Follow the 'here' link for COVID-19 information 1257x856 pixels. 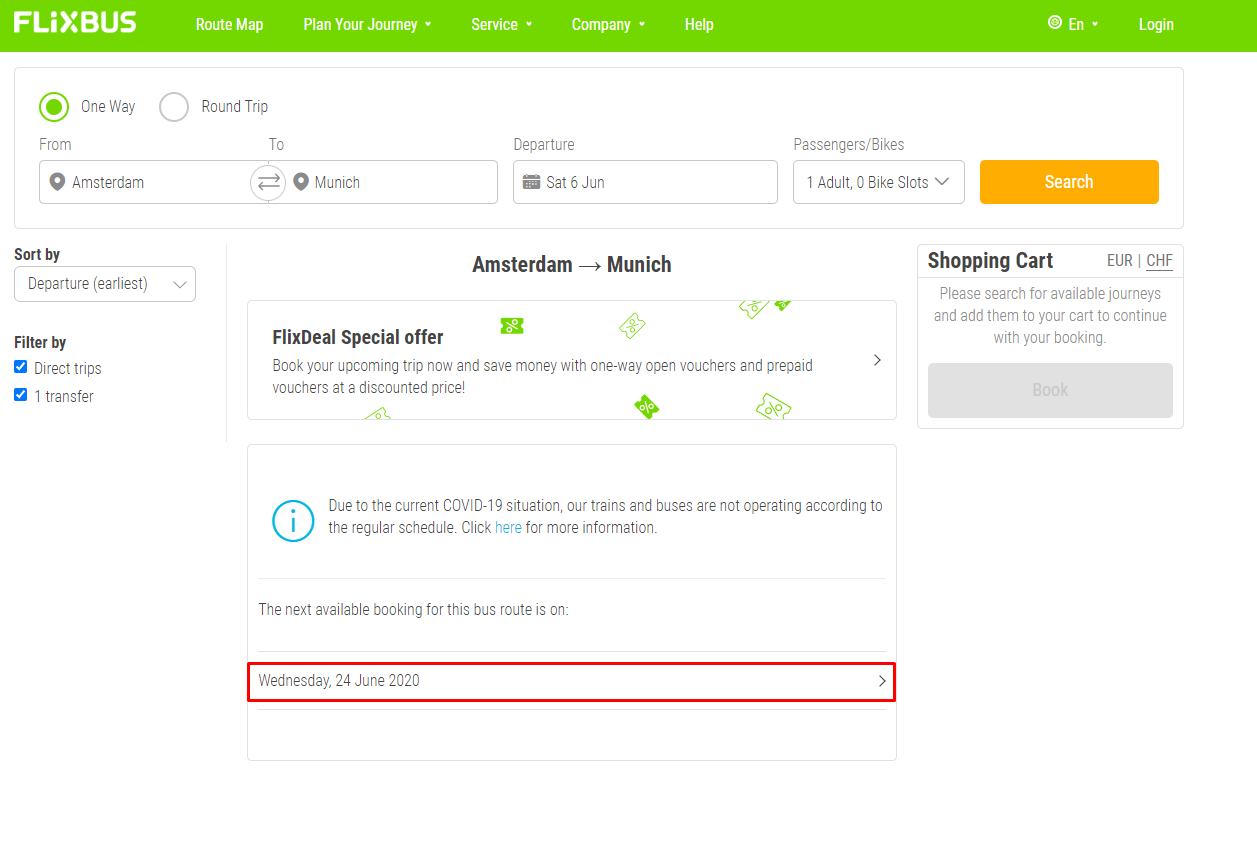[x=508, y=528]
